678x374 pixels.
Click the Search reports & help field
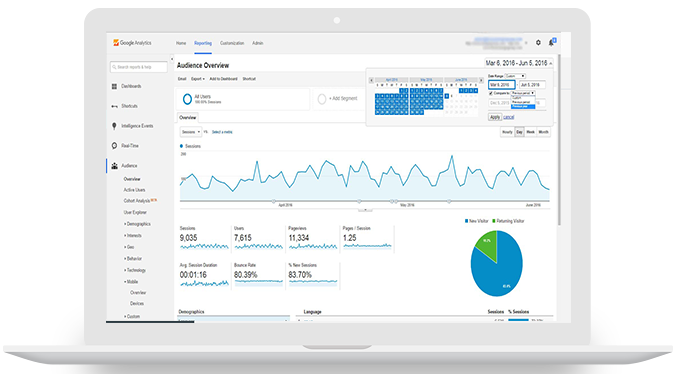[x=139, y=67]
